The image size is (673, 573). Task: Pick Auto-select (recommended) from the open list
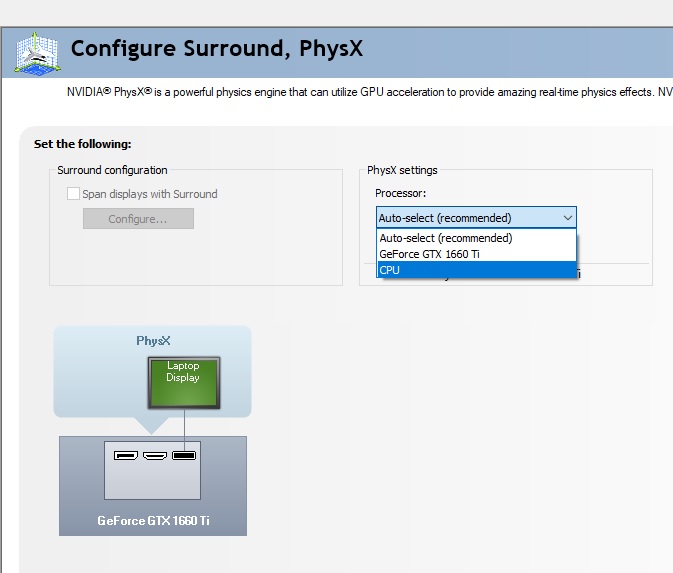pyautogui.click(x=476, y=238)
